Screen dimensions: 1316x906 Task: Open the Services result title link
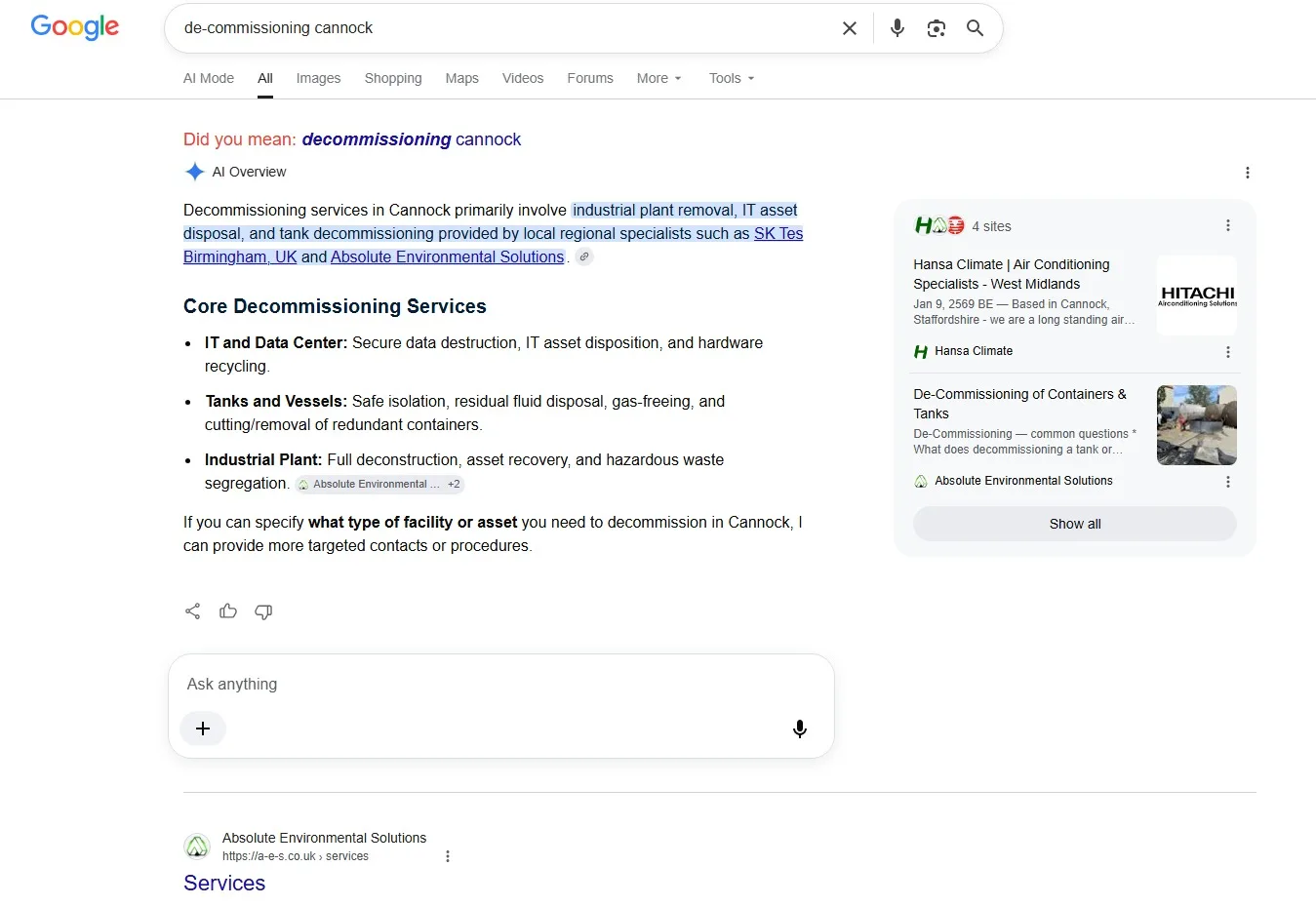click(x=224, y=883)
